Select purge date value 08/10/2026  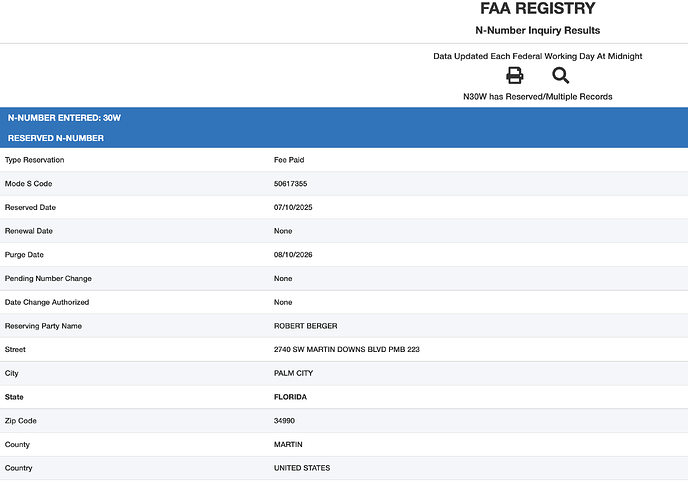(293, 255)
